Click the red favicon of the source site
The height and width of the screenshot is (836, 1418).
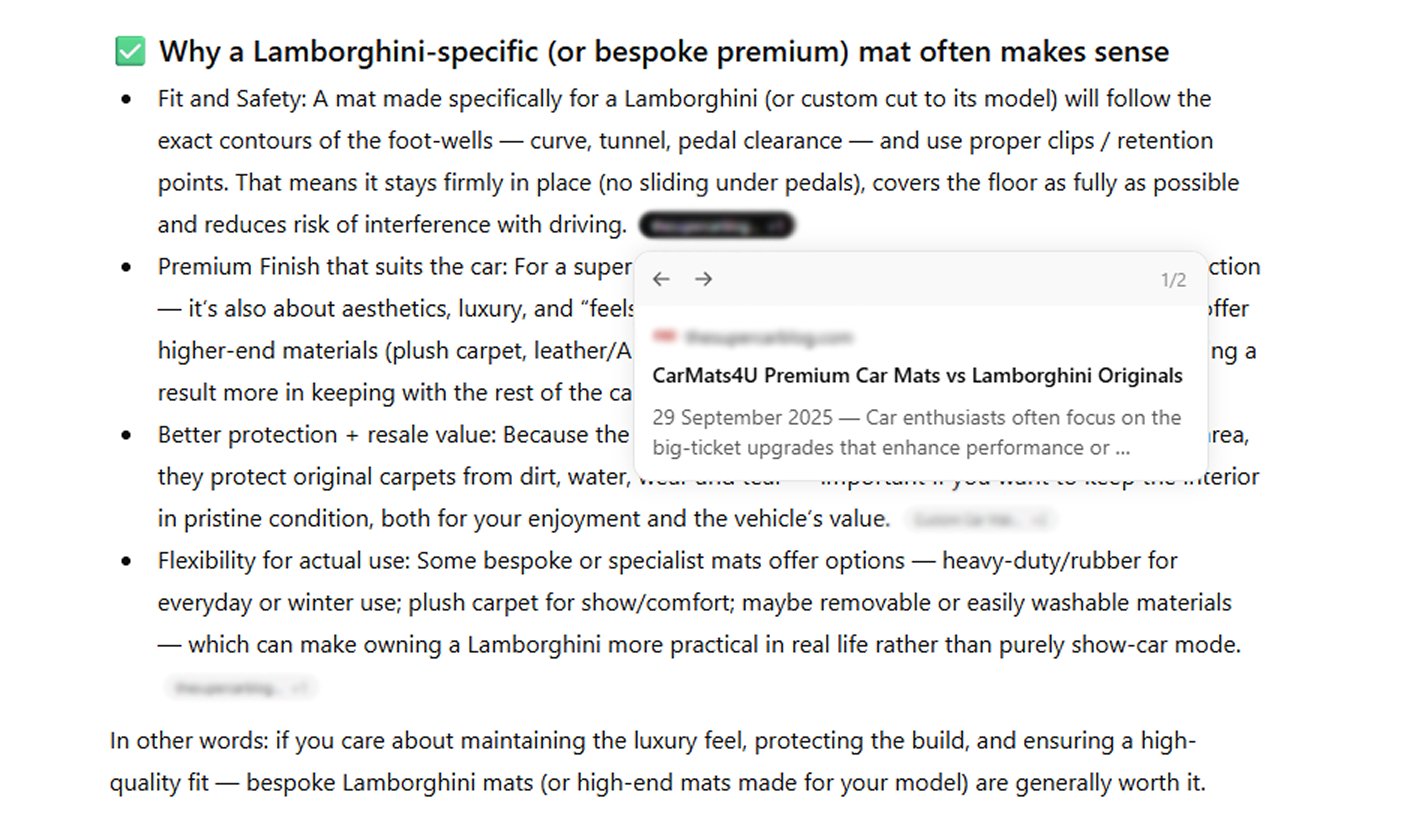click(663, 336)
